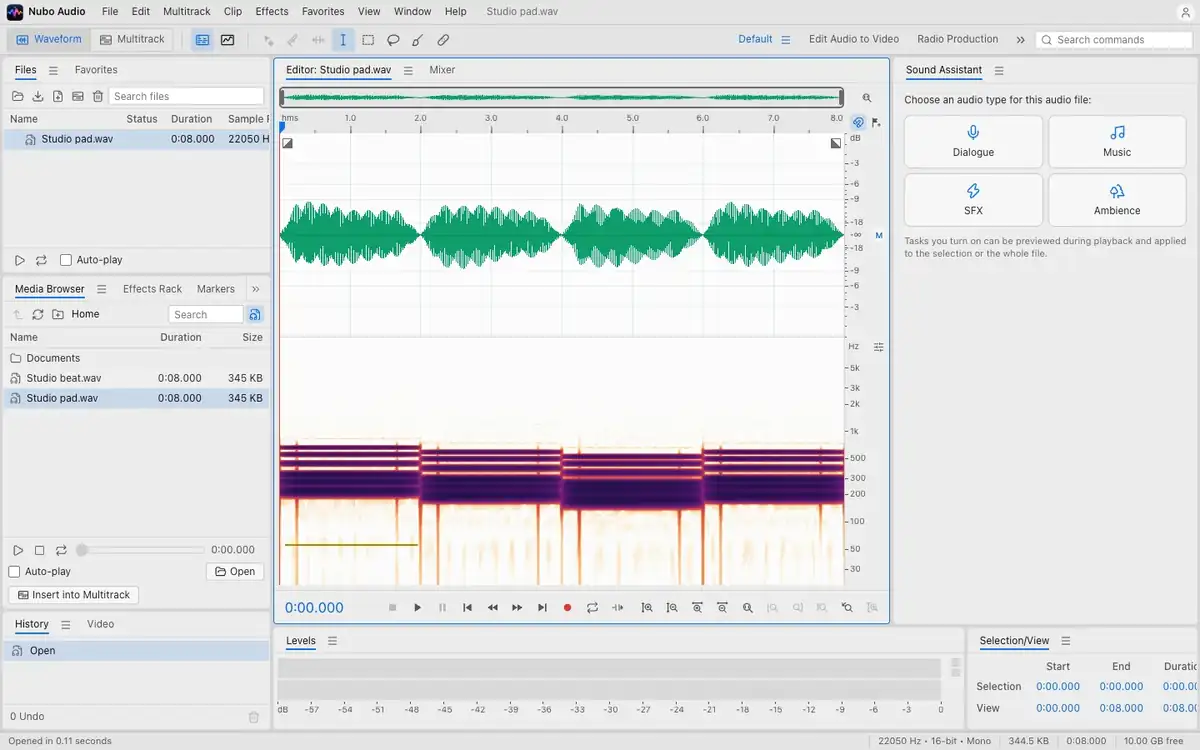Choose Ambience audio type
The width and height of the screenshot is (1200, 750).
pos(1117,200)
